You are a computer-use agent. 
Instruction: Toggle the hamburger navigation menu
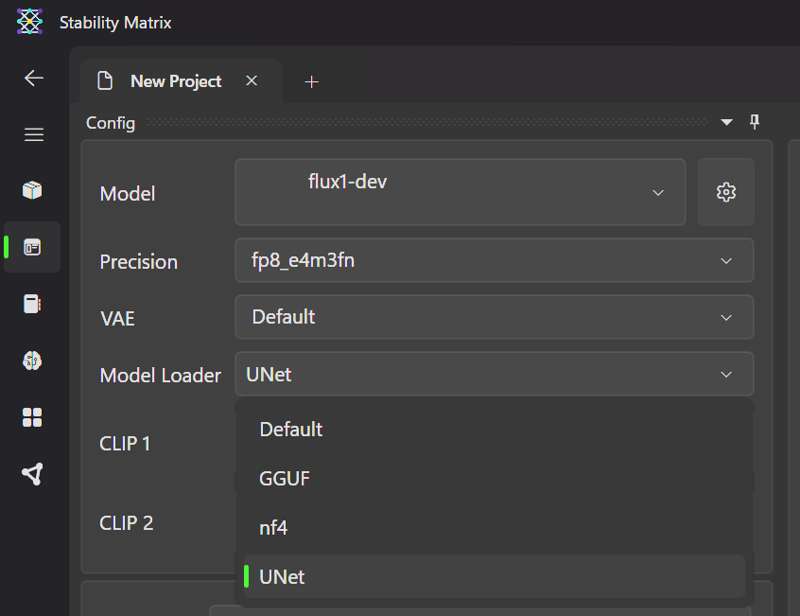34,134
